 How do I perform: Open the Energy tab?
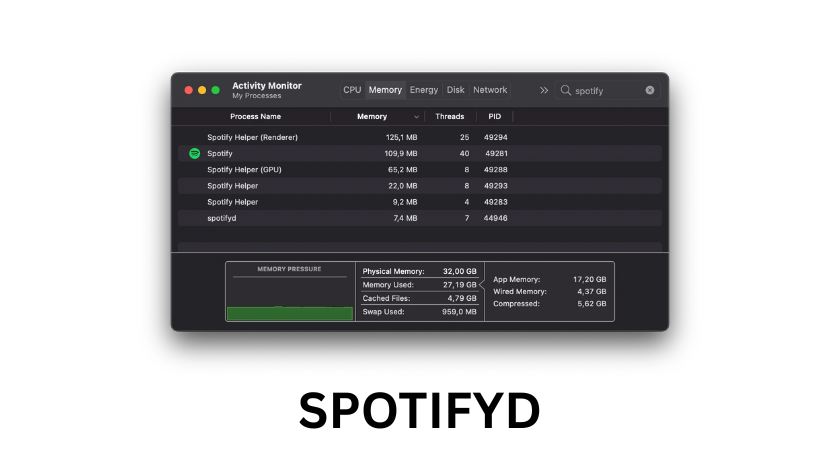coord(424,90)
